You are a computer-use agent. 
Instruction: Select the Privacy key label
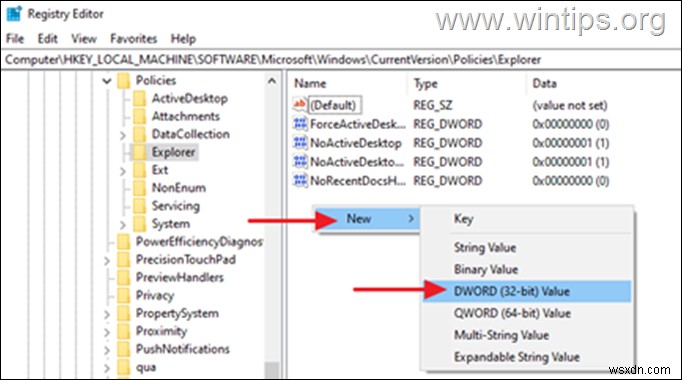coord(155,296)
